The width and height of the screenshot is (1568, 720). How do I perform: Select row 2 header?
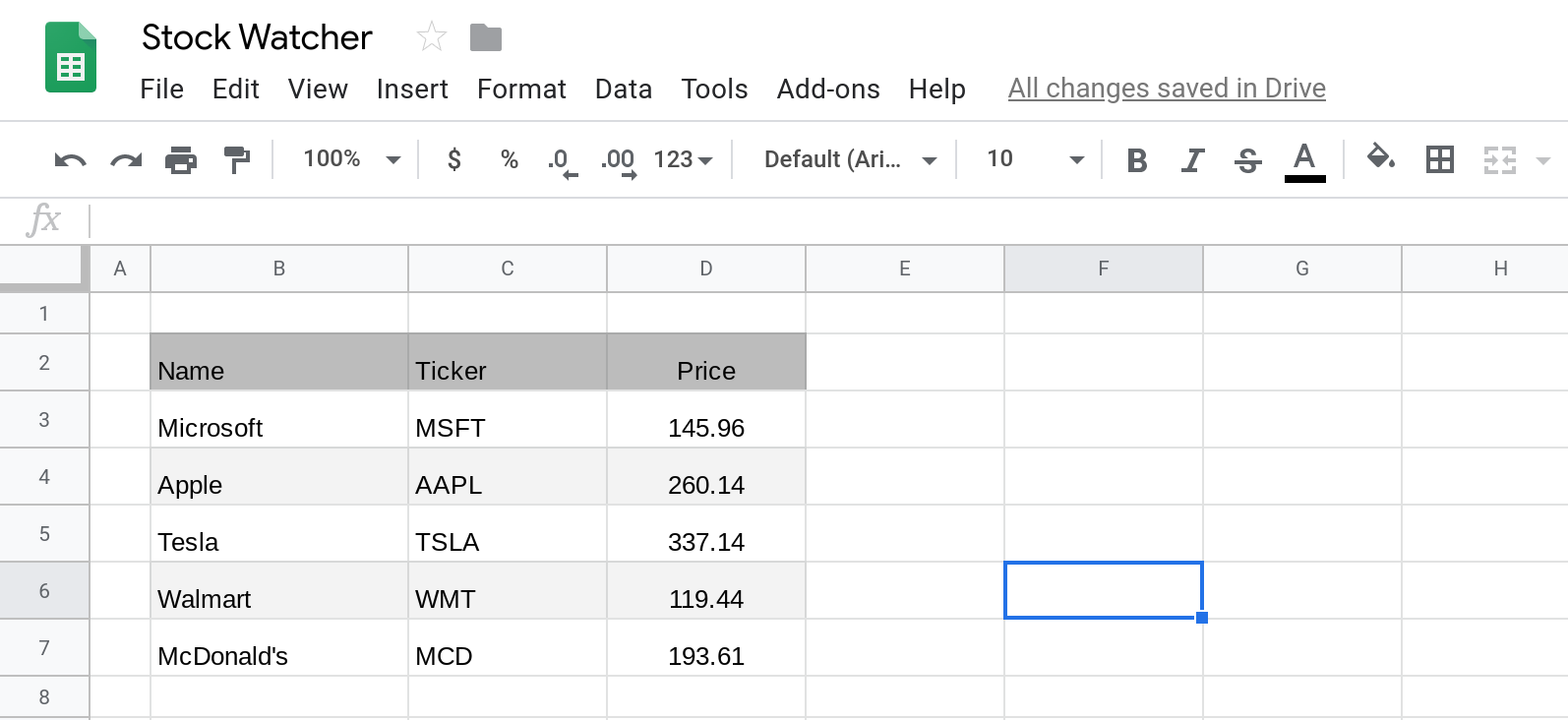click(x=44, y=363)
